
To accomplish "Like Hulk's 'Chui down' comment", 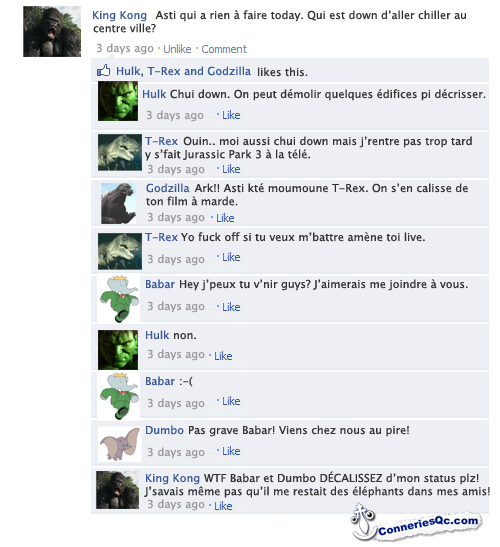I will pos(231,115).
